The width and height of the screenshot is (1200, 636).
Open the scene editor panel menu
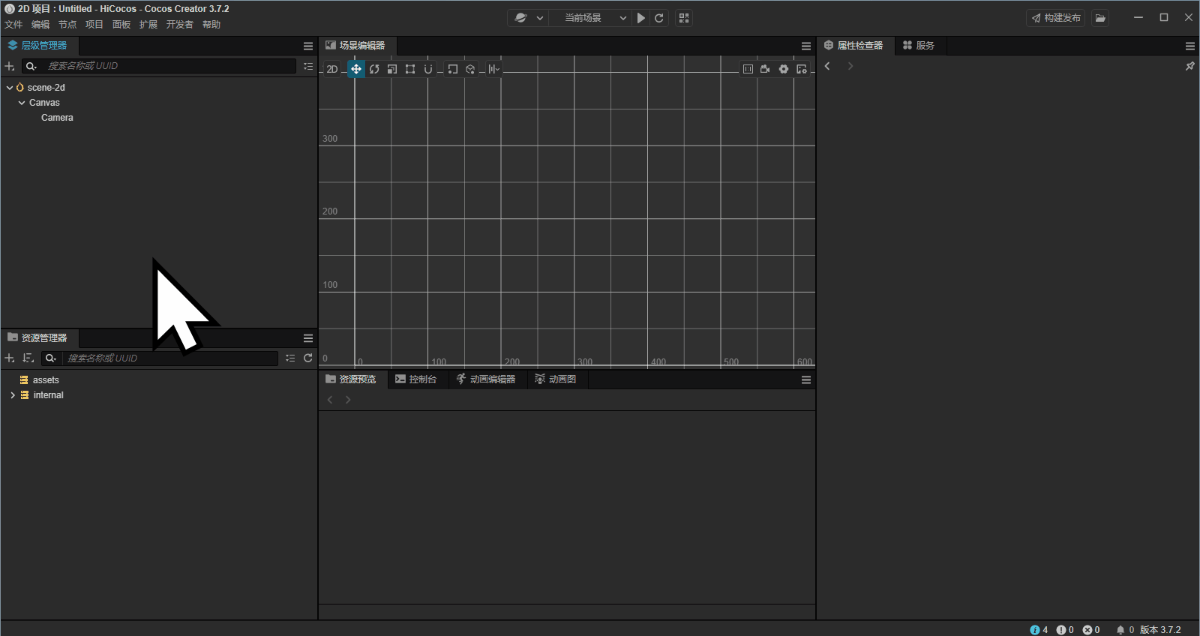[806, 46]
